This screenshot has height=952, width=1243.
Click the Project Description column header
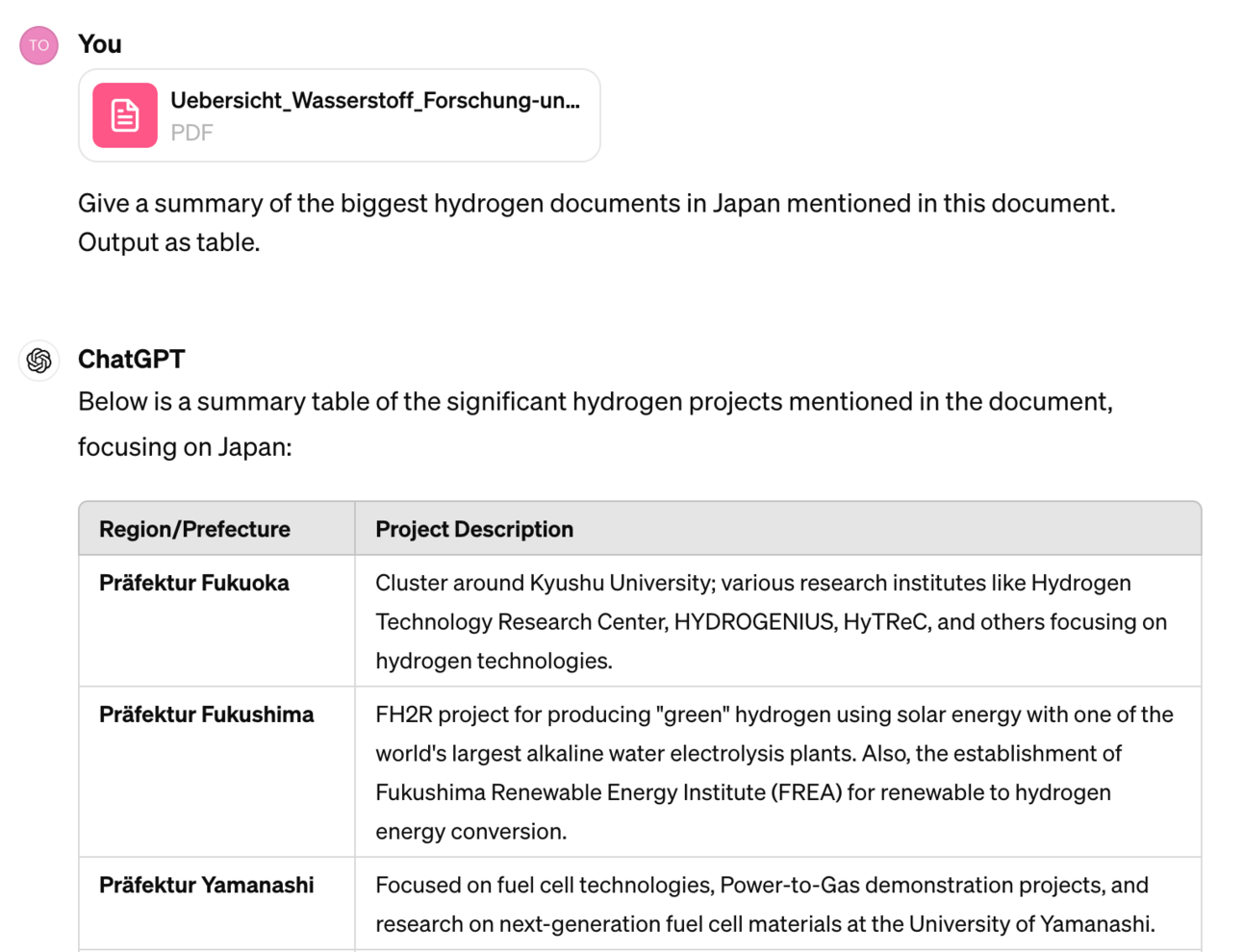click(x=778, y=529)
